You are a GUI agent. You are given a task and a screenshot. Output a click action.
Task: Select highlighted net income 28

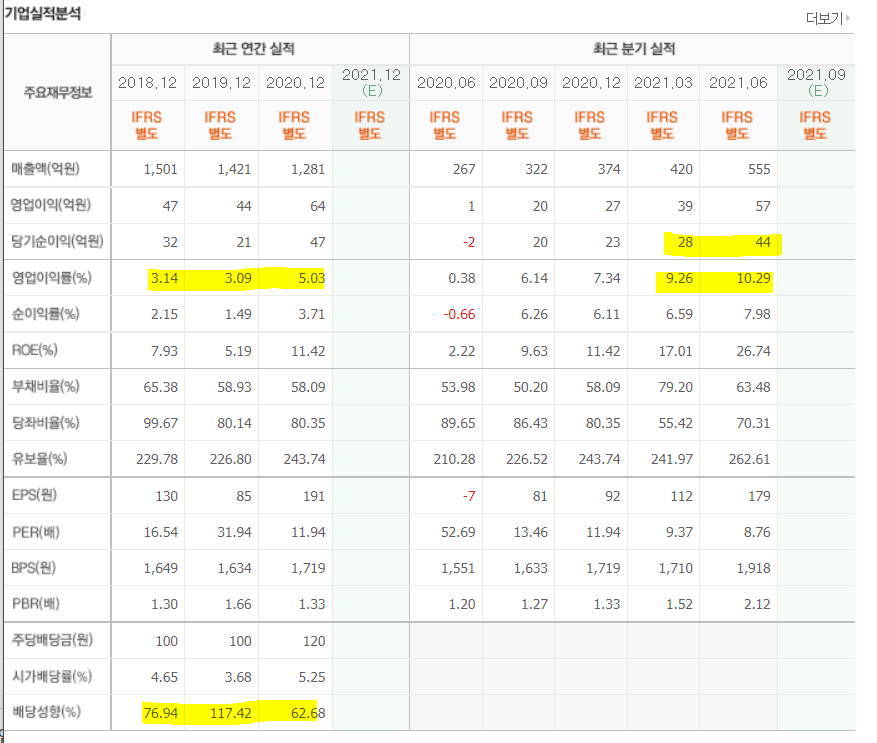tap(686, 242)
